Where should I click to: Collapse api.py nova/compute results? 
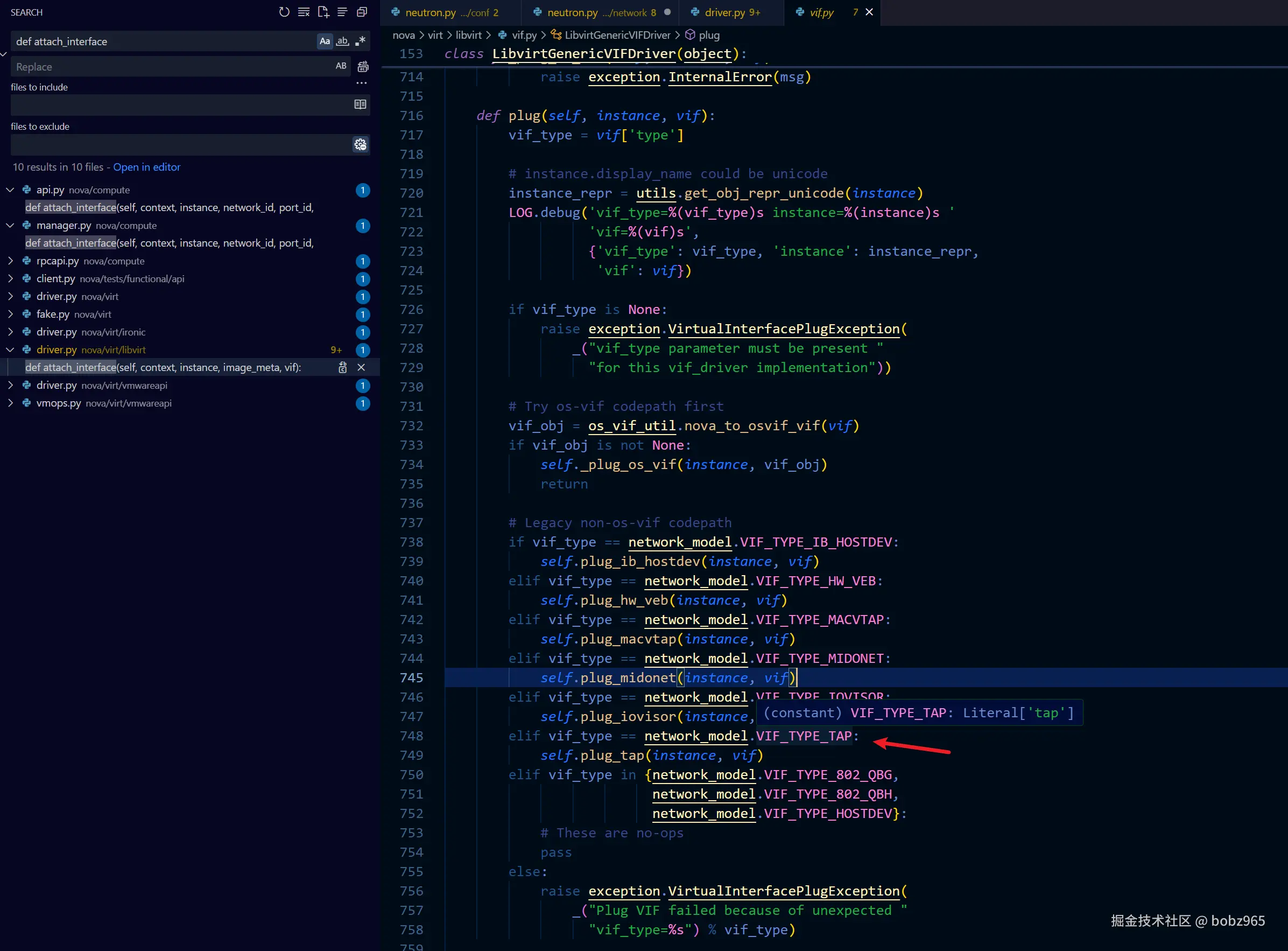pyautogui.click(x=10, y=190)
